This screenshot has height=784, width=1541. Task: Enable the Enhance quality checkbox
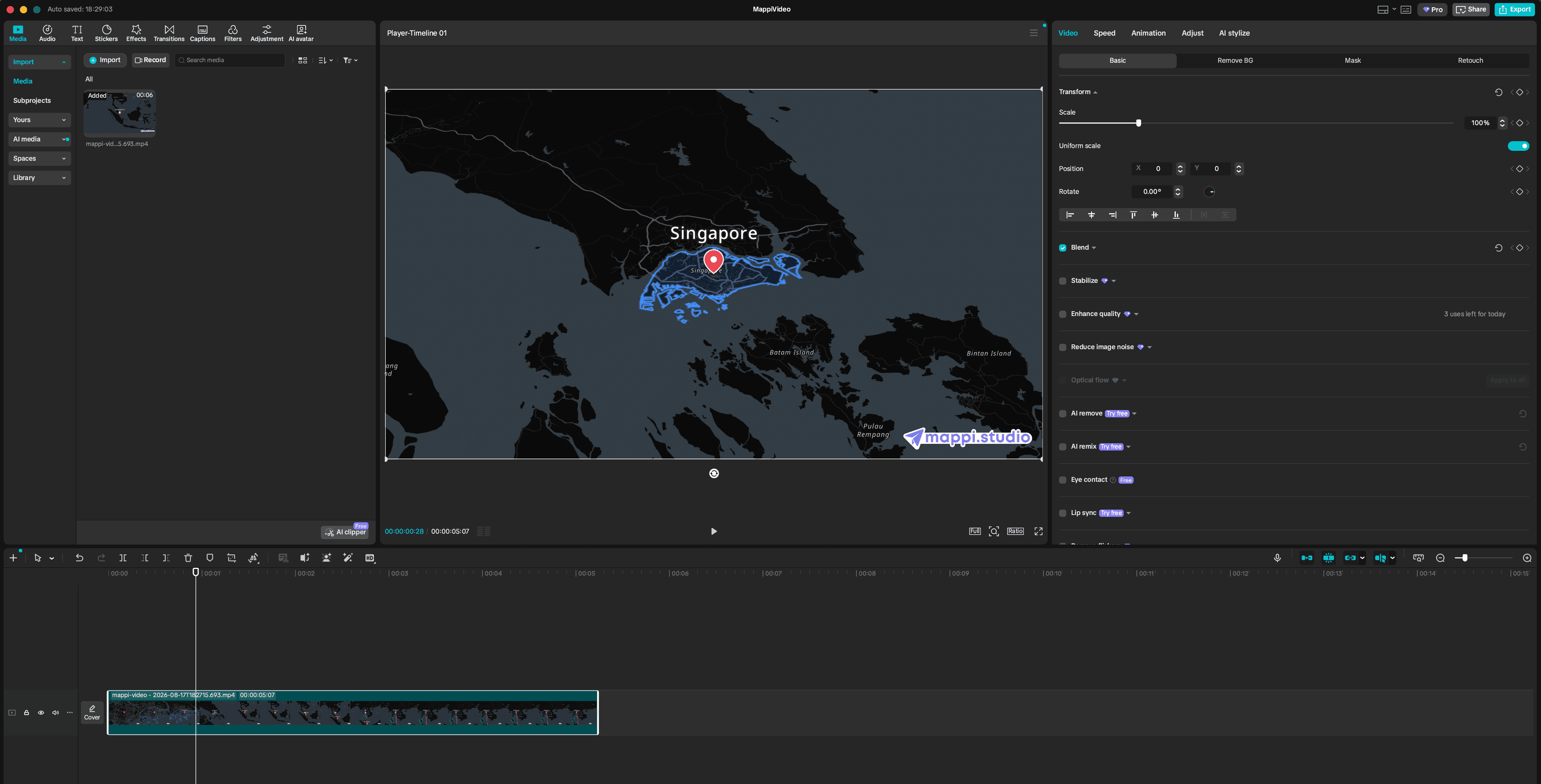pos(1062,315)
